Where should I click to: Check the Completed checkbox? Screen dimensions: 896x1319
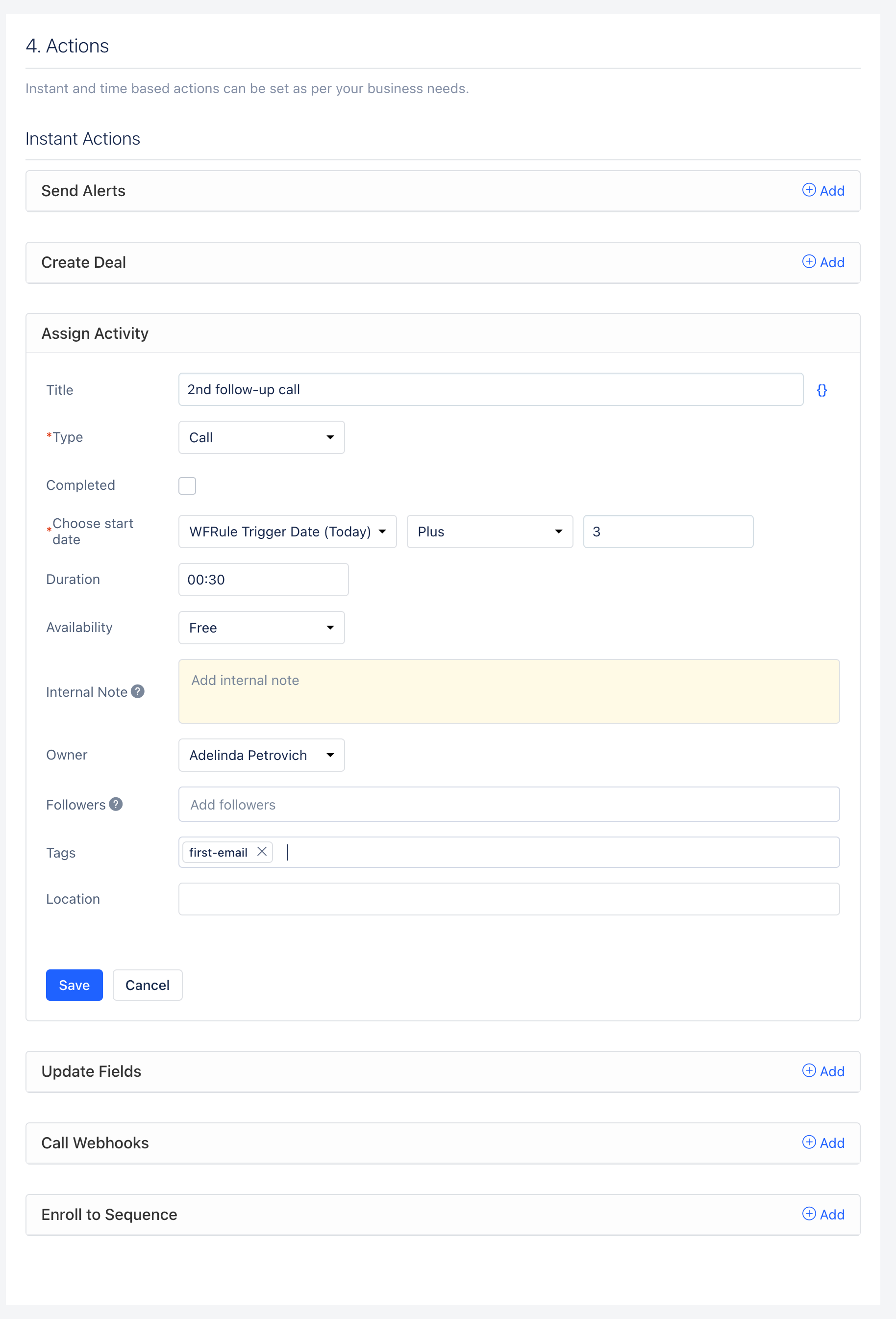pos(187,486)
